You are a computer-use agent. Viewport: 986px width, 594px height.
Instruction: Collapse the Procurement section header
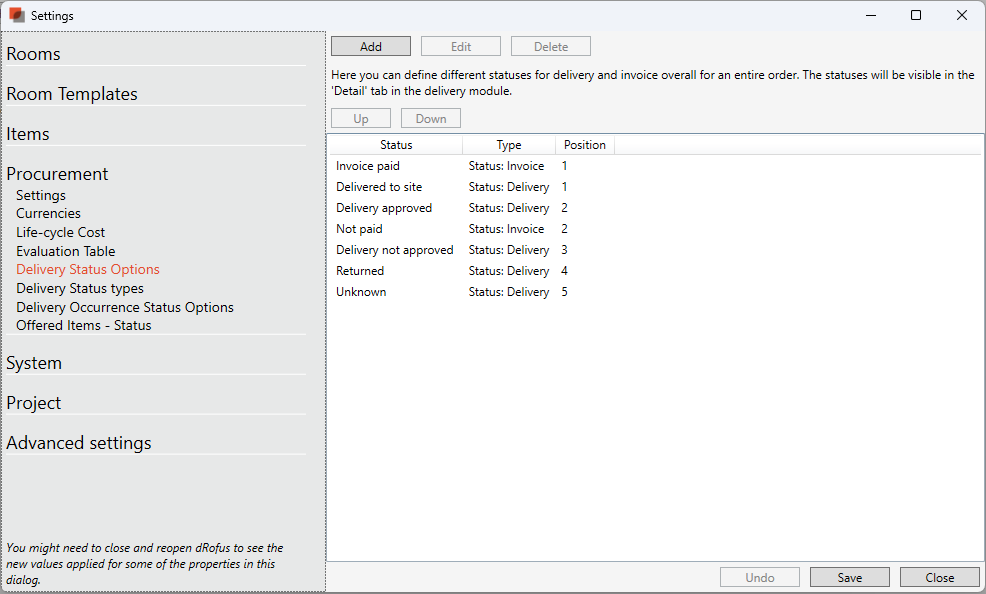click(57, 174)
